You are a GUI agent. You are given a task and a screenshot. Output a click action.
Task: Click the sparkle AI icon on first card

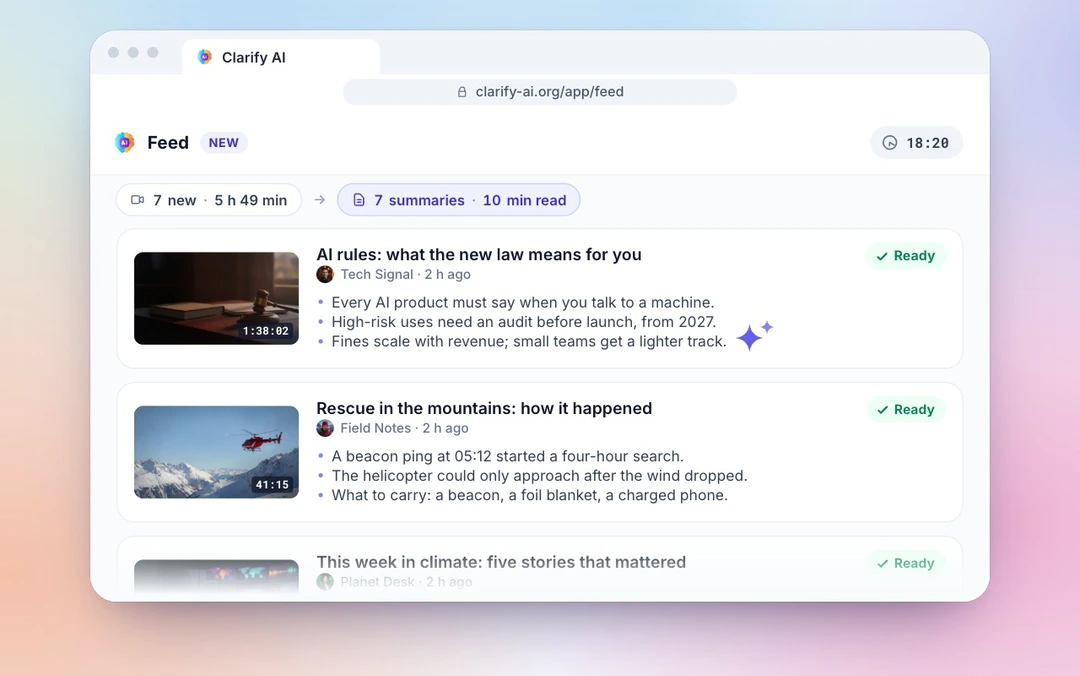(x=754, y=336)
